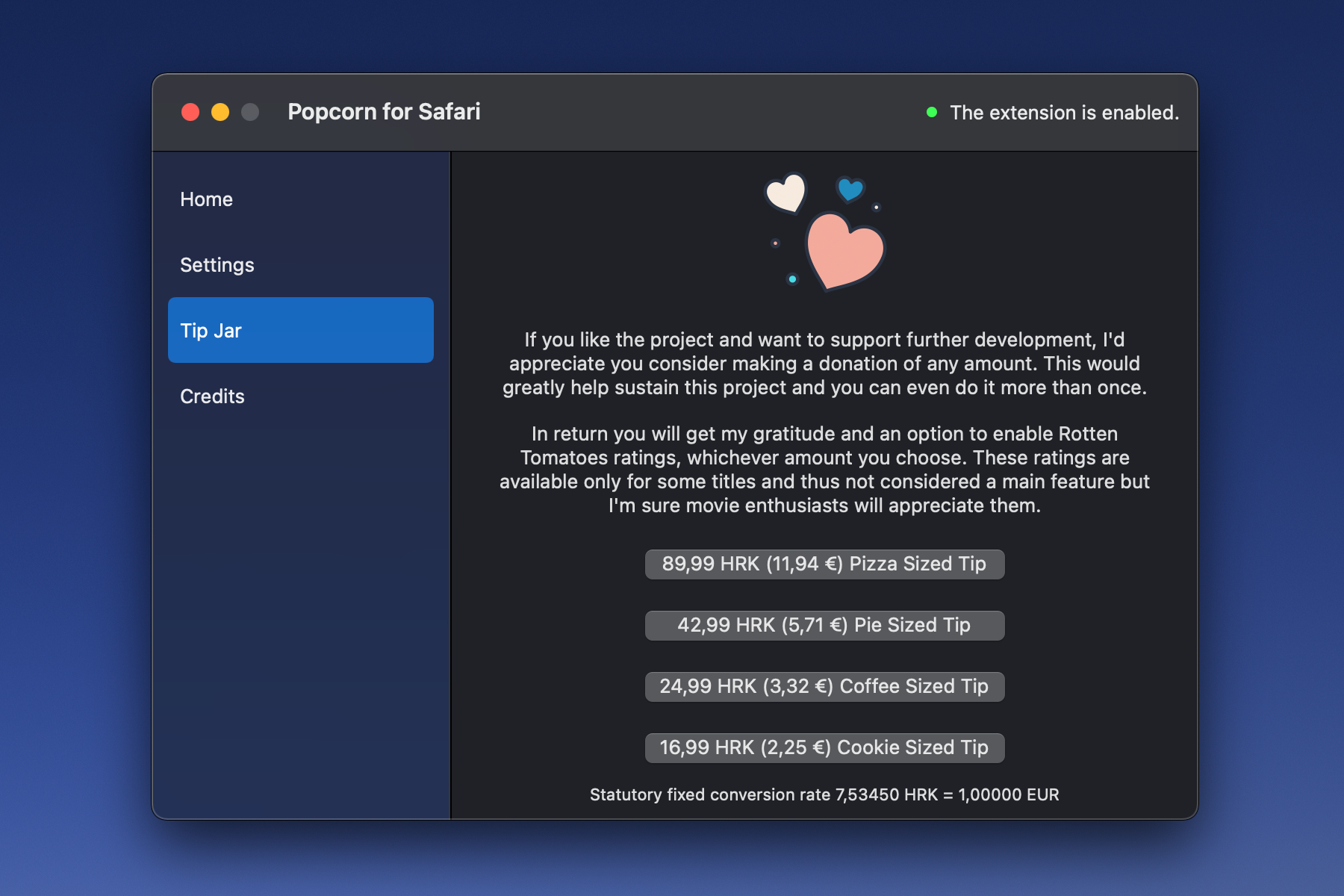Give the Cookie Sized Tip
1344x896 pixels.
tap(824, 747)
